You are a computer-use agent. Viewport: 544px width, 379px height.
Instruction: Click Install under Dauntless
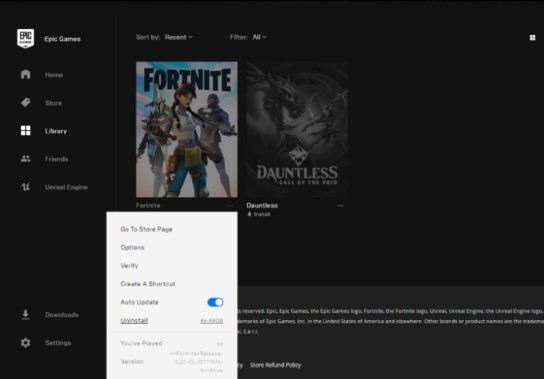(x=262, y=214)
